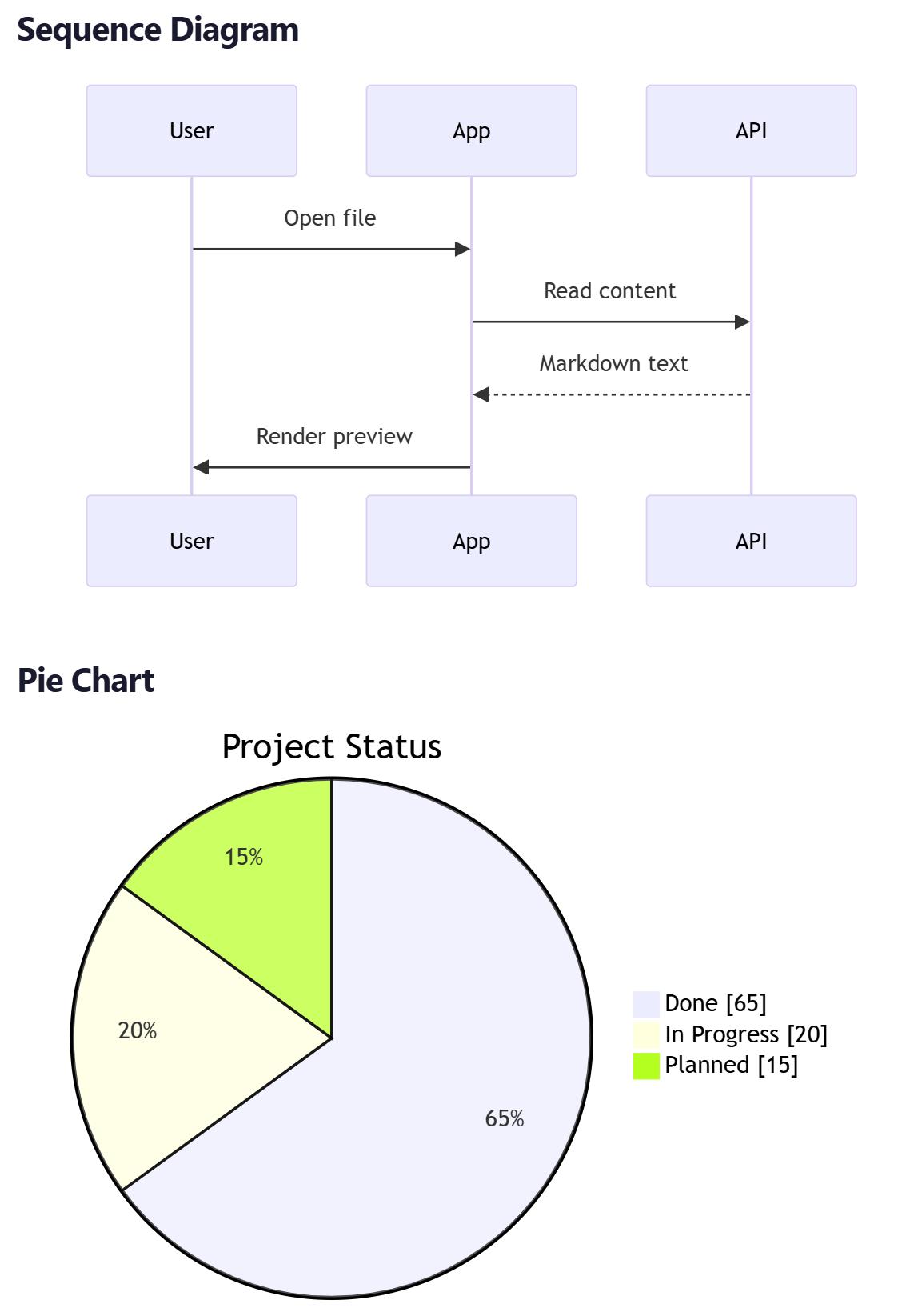The width and height of the screenshot is (910, 1316).
Task: Click the top App participant box
Action: (471, 130)
